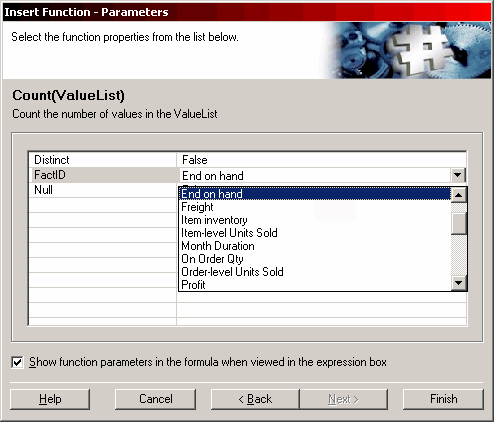Select Month Duration from the list
The height and width of the screenshot is (422, 494).
(315, 246)
